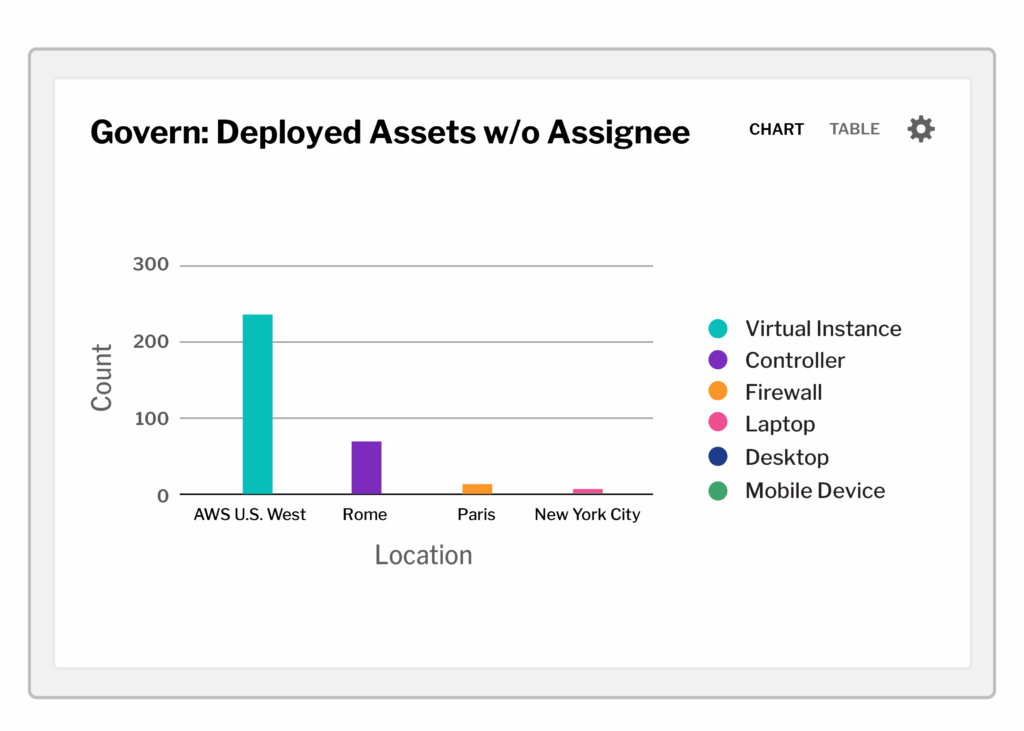Click the chart title Govern: Deployed Assets
Screen dimensions: 1024x731
(389, 131)
